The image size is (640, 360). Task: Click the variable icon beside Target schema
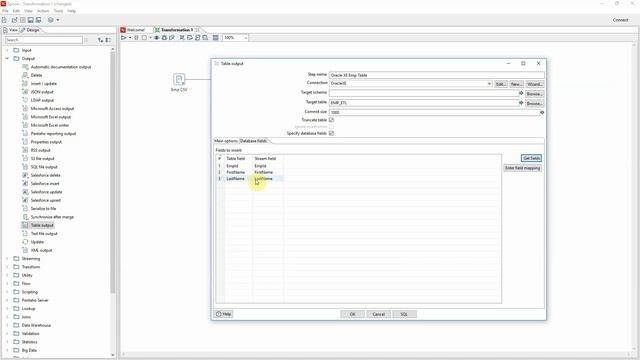coord(521,93)
